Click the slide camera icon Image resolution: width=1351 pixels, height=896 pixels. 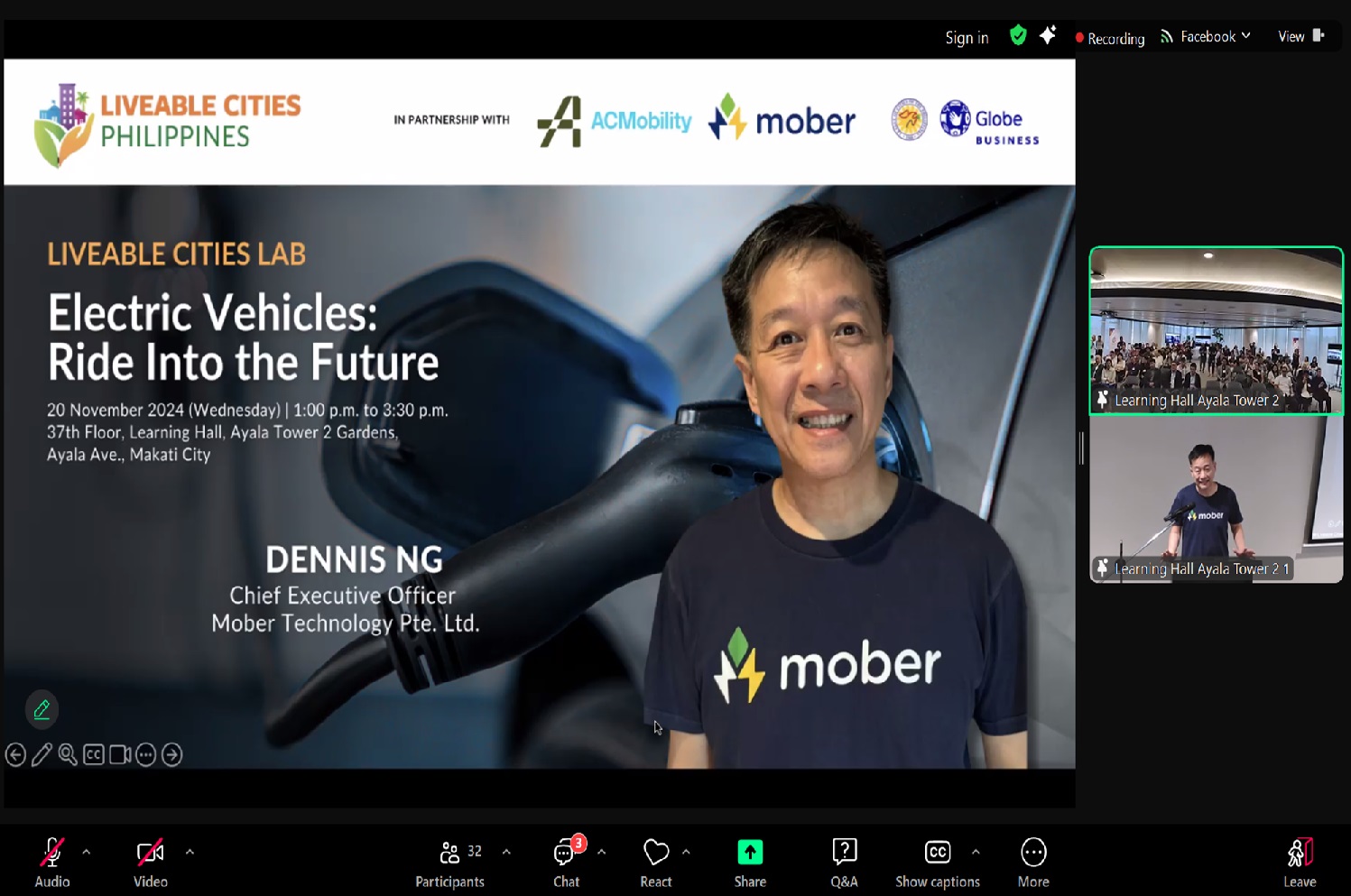point(120,754)
